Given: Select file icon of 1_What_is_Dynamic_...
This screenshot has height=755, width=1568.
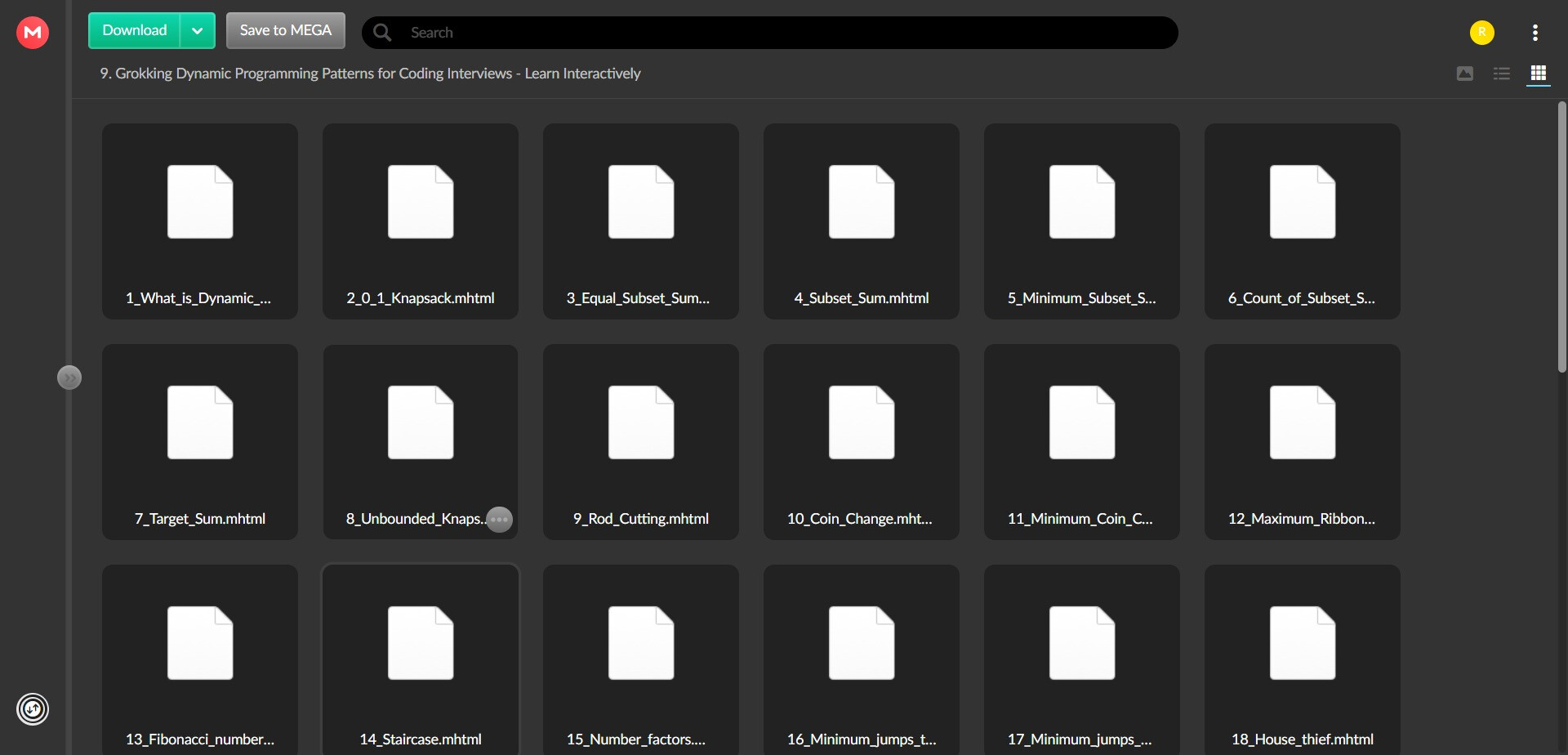Looking at the screenshot, I should (200, 202).
